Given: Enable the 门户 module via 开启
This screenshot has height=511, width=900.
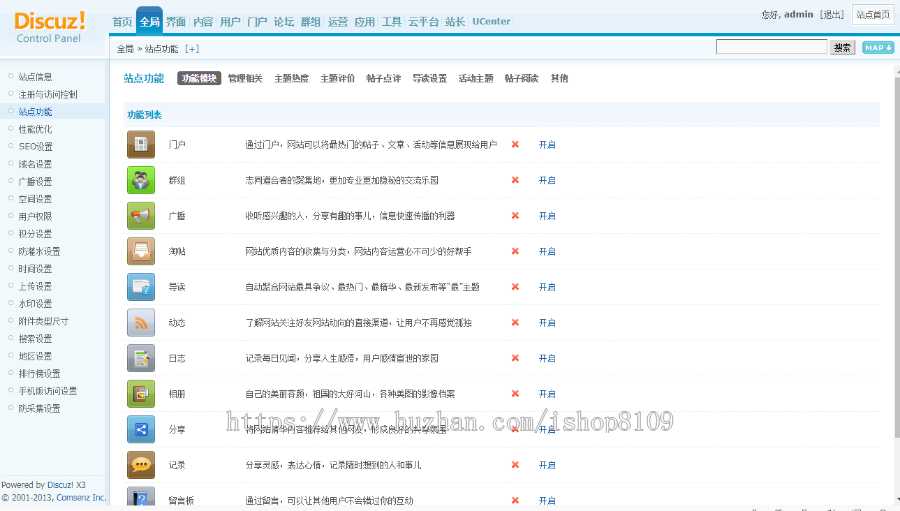Looking at the screenshot, I should tap(547, 145).
